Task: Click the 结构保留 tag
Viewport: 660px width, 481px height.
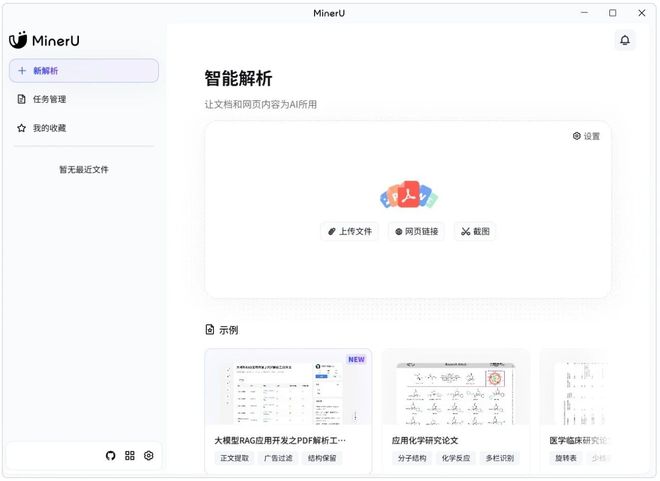Action: [x=322, y=458]
